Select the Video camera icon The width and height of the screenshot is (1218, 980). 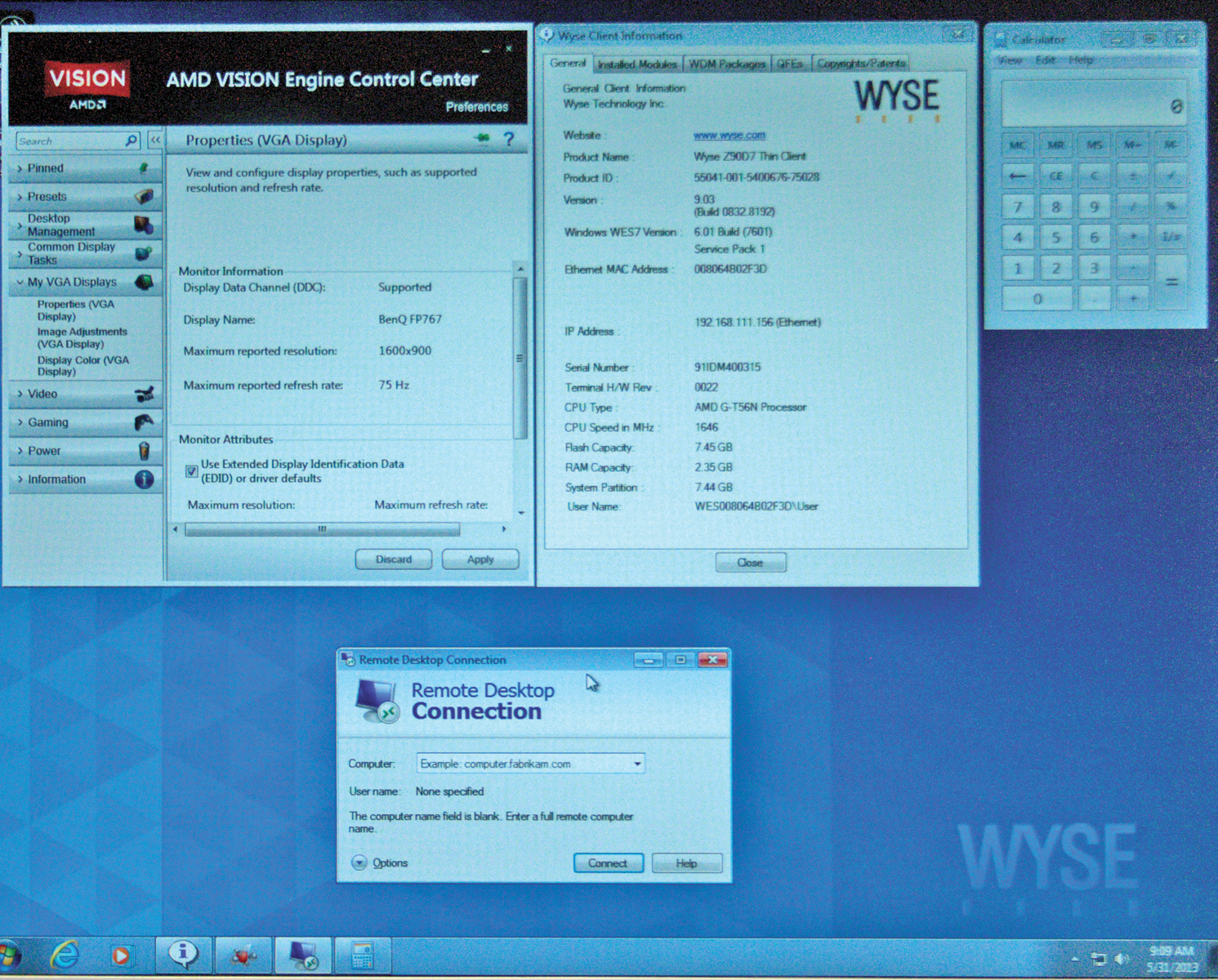click(145, 394)
